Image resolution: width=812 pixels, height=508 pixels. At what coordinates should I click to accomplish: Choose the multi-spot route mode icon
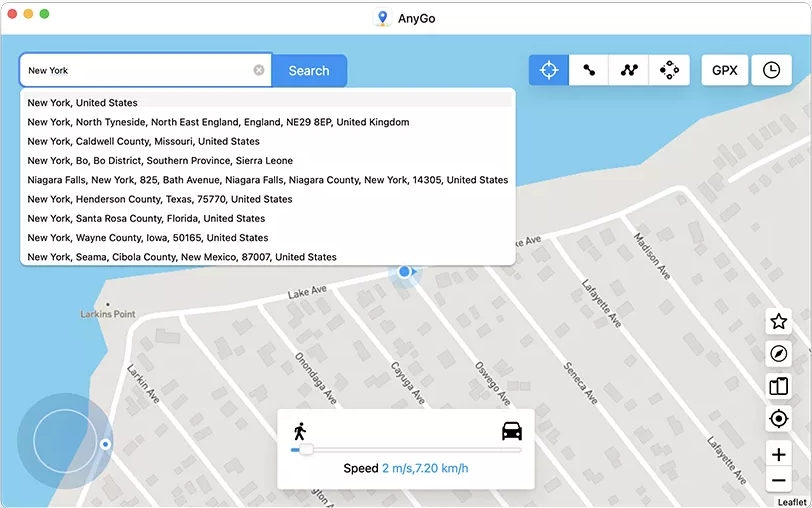click(x=629, y=70)
